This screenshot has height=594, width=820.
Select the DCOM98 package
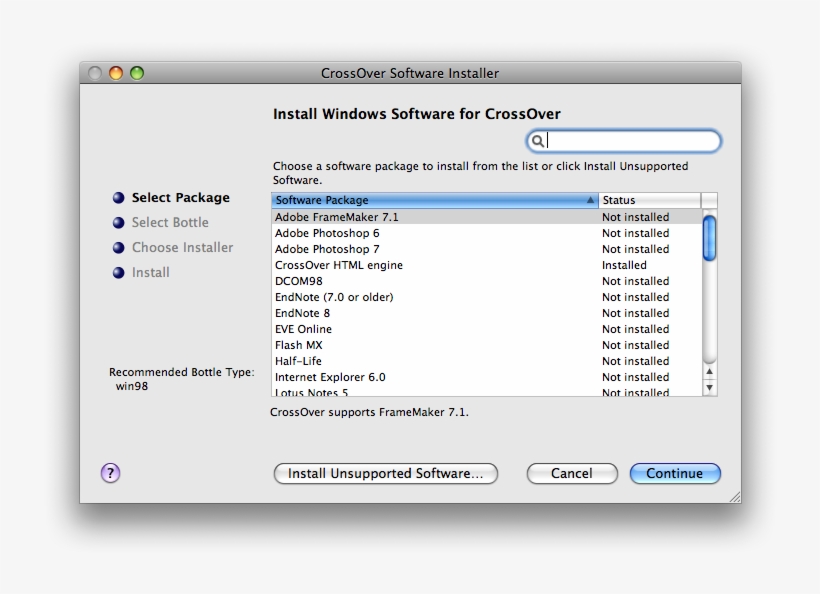[x=486, y=281]
